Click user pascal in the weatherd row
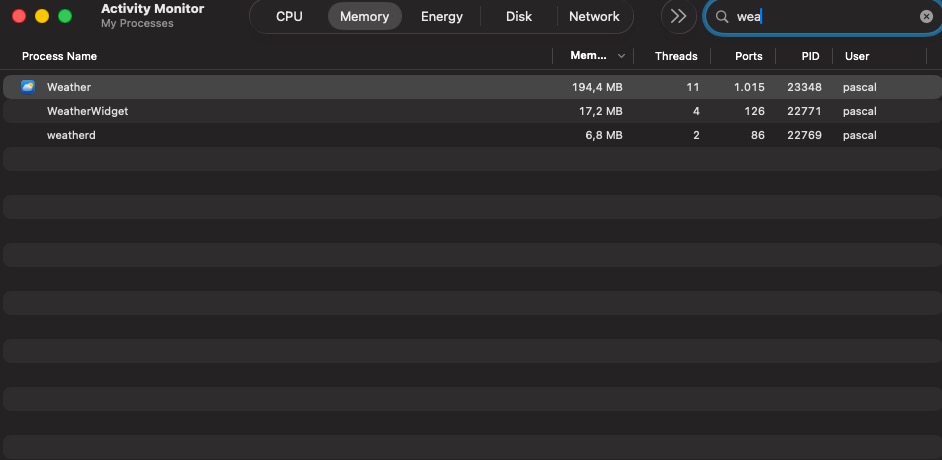This screenshot has width=942, height=460. (x=860, y=135)
